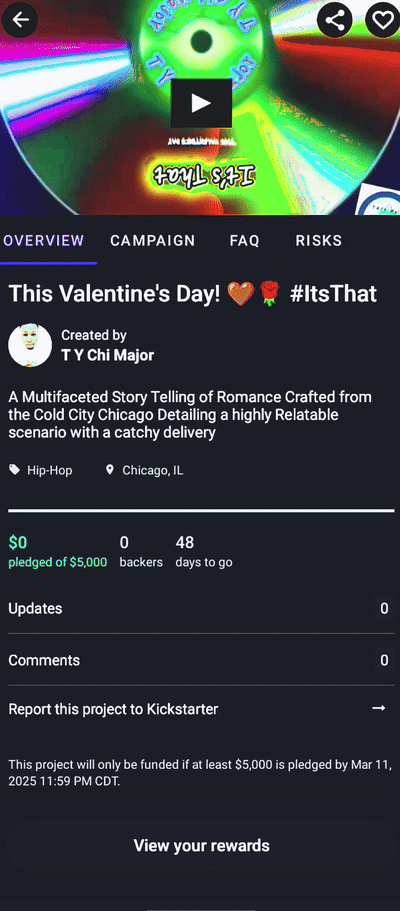Open the FAQ tab

point(244,241)
